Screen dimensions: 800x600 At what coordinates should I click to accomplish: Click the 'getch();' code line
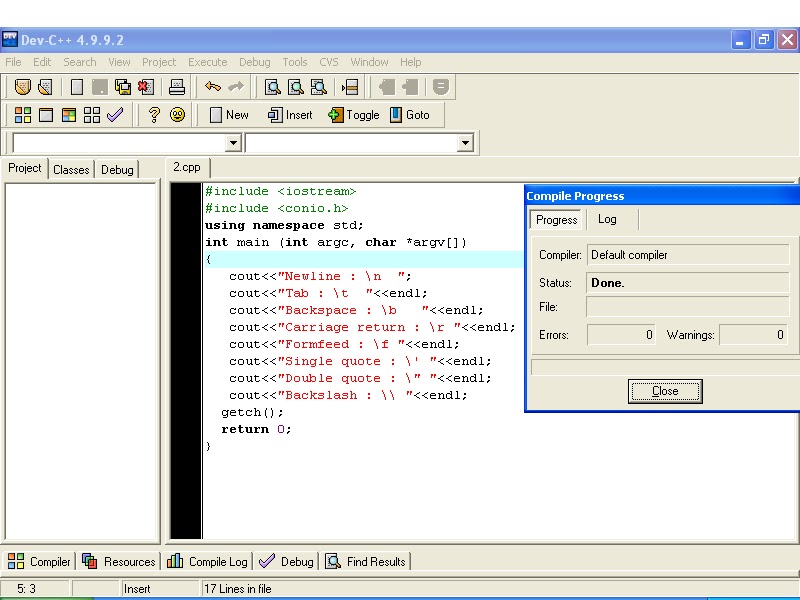click(x=252, y=412)
